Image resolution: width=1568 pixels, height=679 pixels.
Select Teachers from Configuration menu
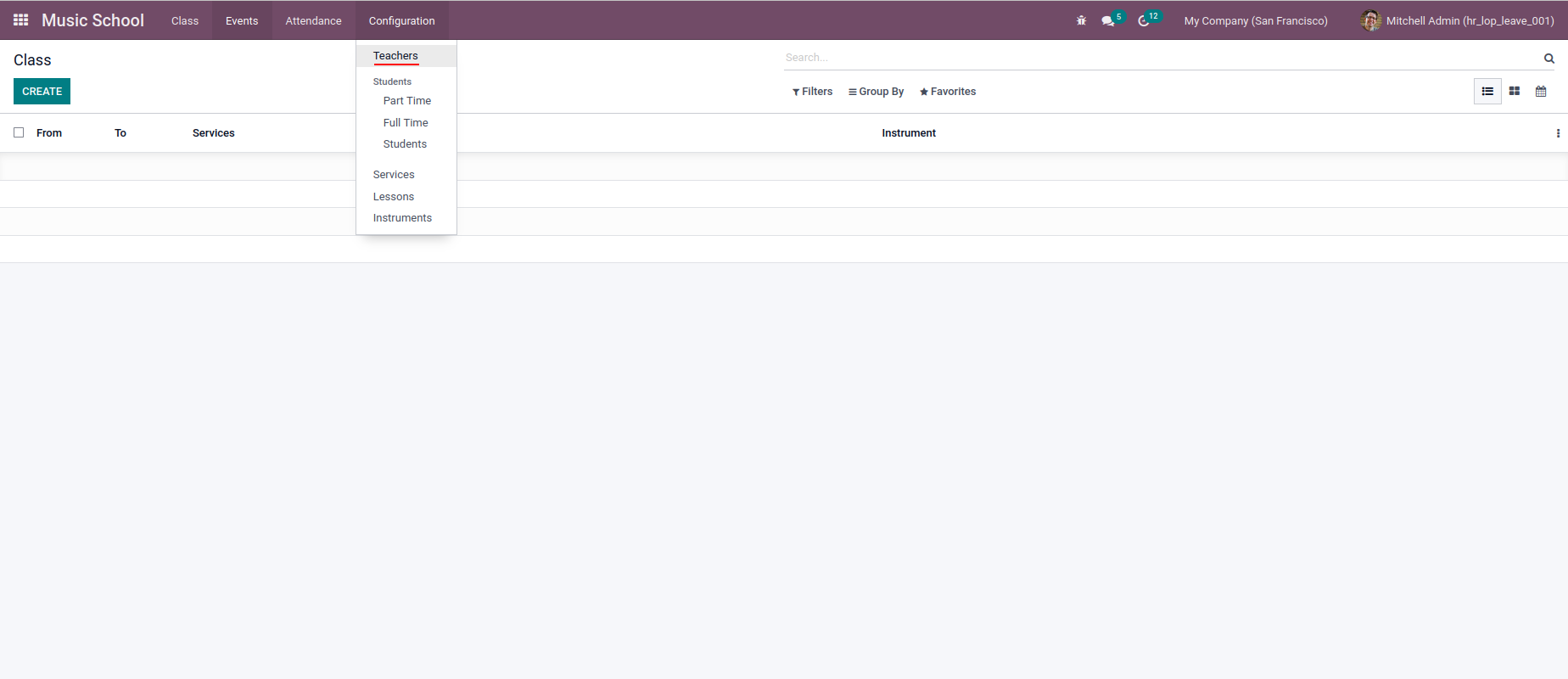tap(406, 56)
